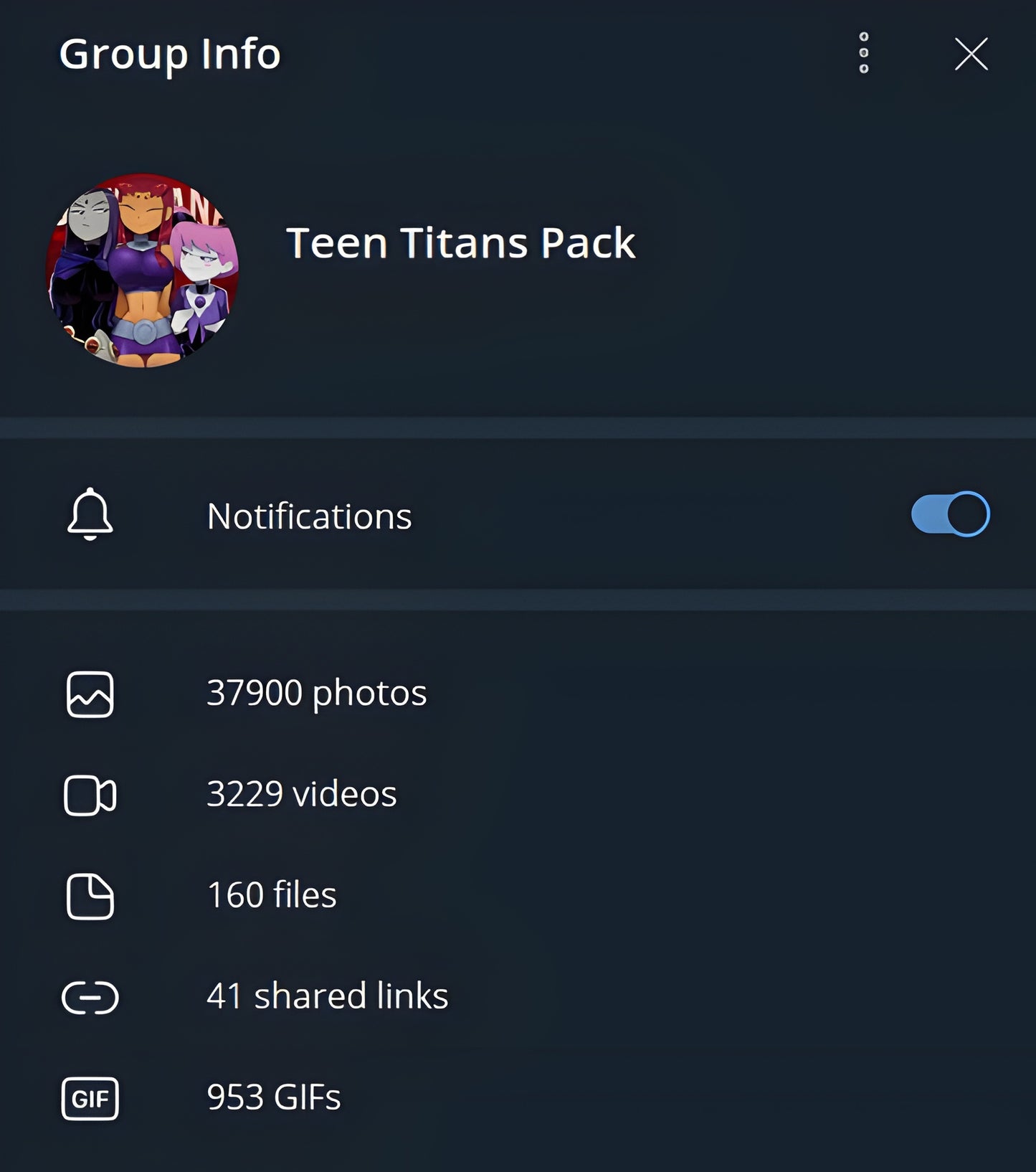The image size is (1036, 1172).
Task: Click the video camera icon
Action: pyautogui.click(x=90, y=795)
